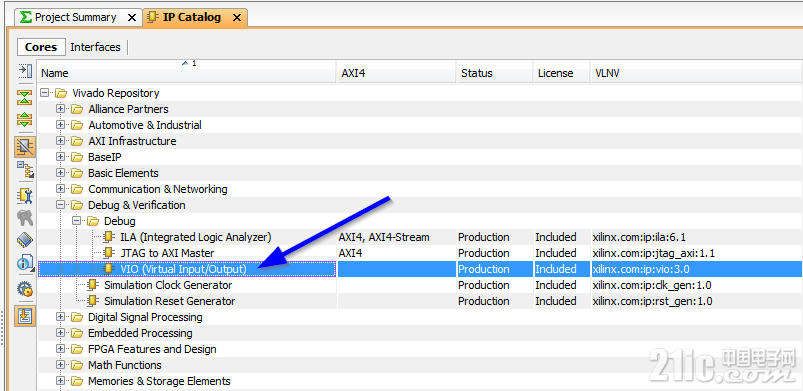Click VLNV text xilinx.com:ip:jtag_axi:1.1
The height and width of the screenshot is (391, 803).
tap(653, 253)
